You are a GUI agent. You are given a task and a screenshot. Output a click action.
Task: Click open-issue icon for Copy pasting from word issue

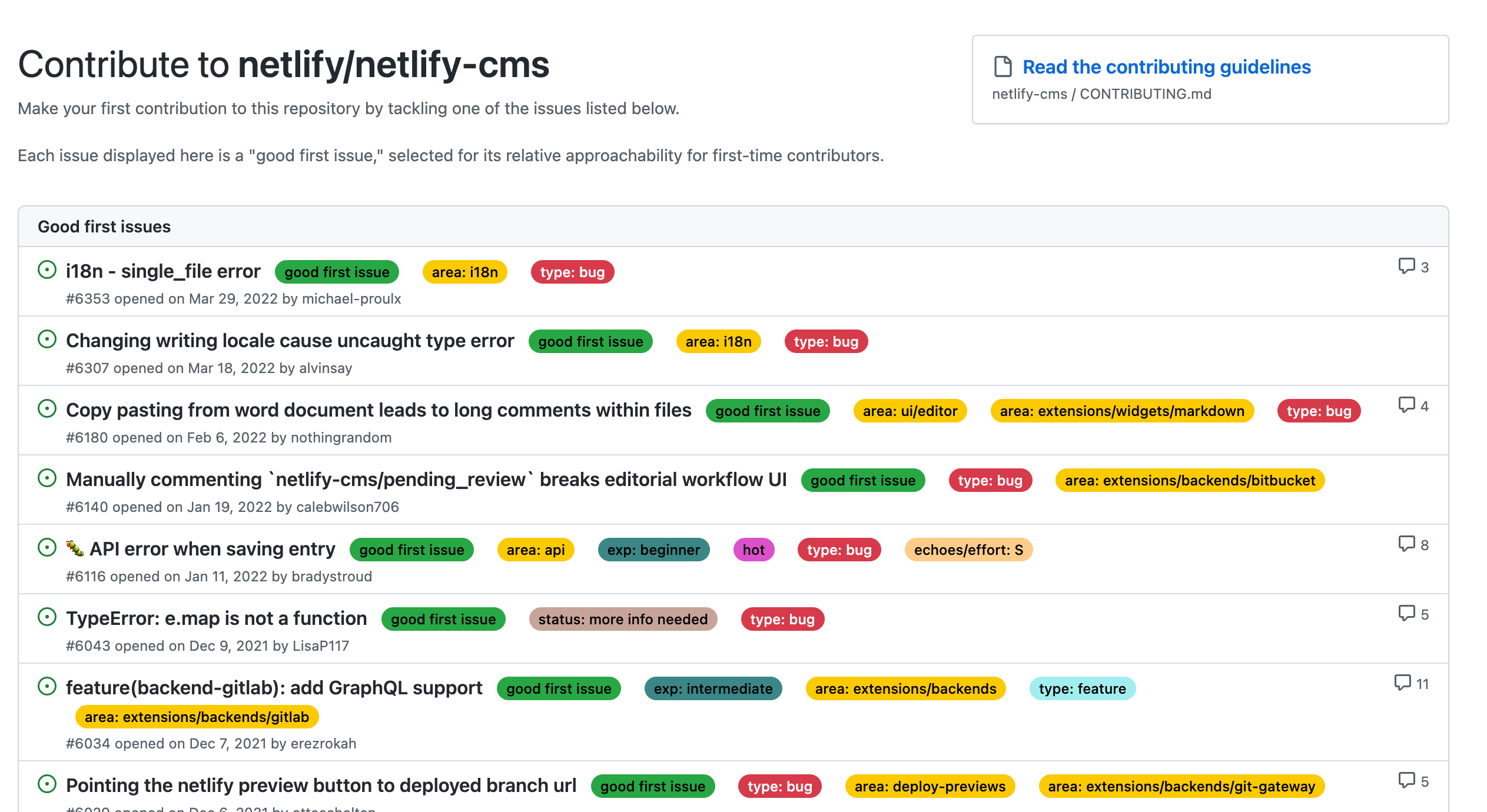(47, 409)
